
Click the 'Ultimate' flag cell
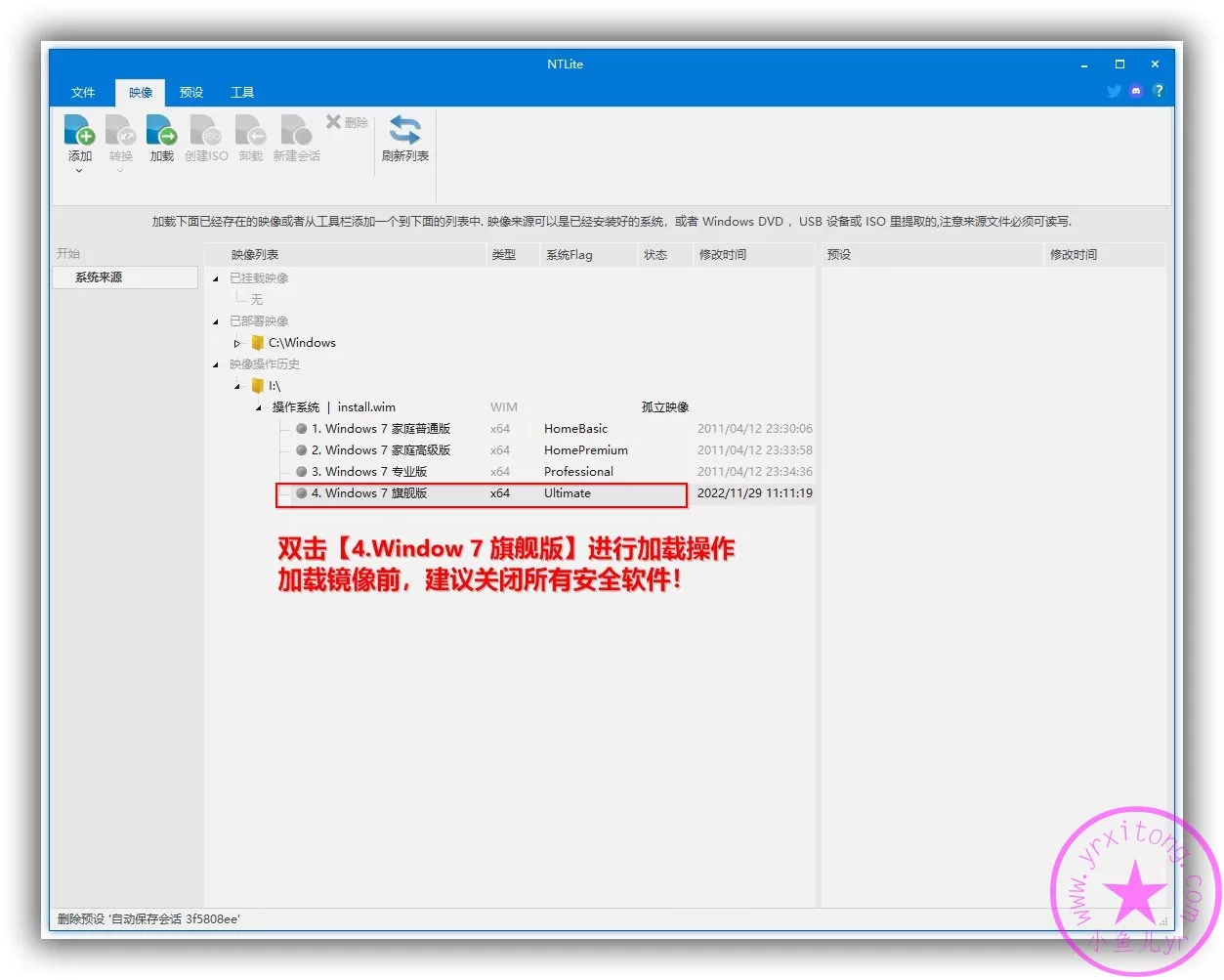(568, 493)
